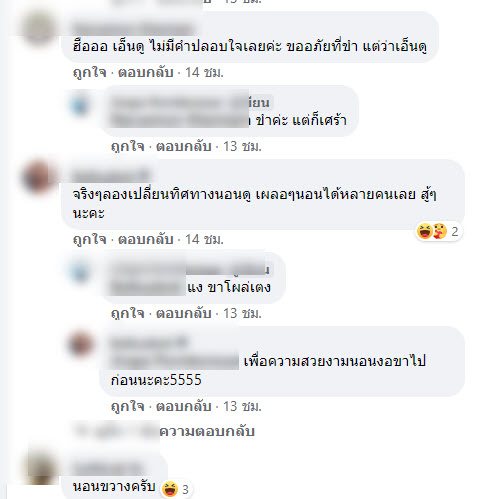Reply to the ฮืออออ เอ็นดู comment via ตอบกลับ

point(146,72)
